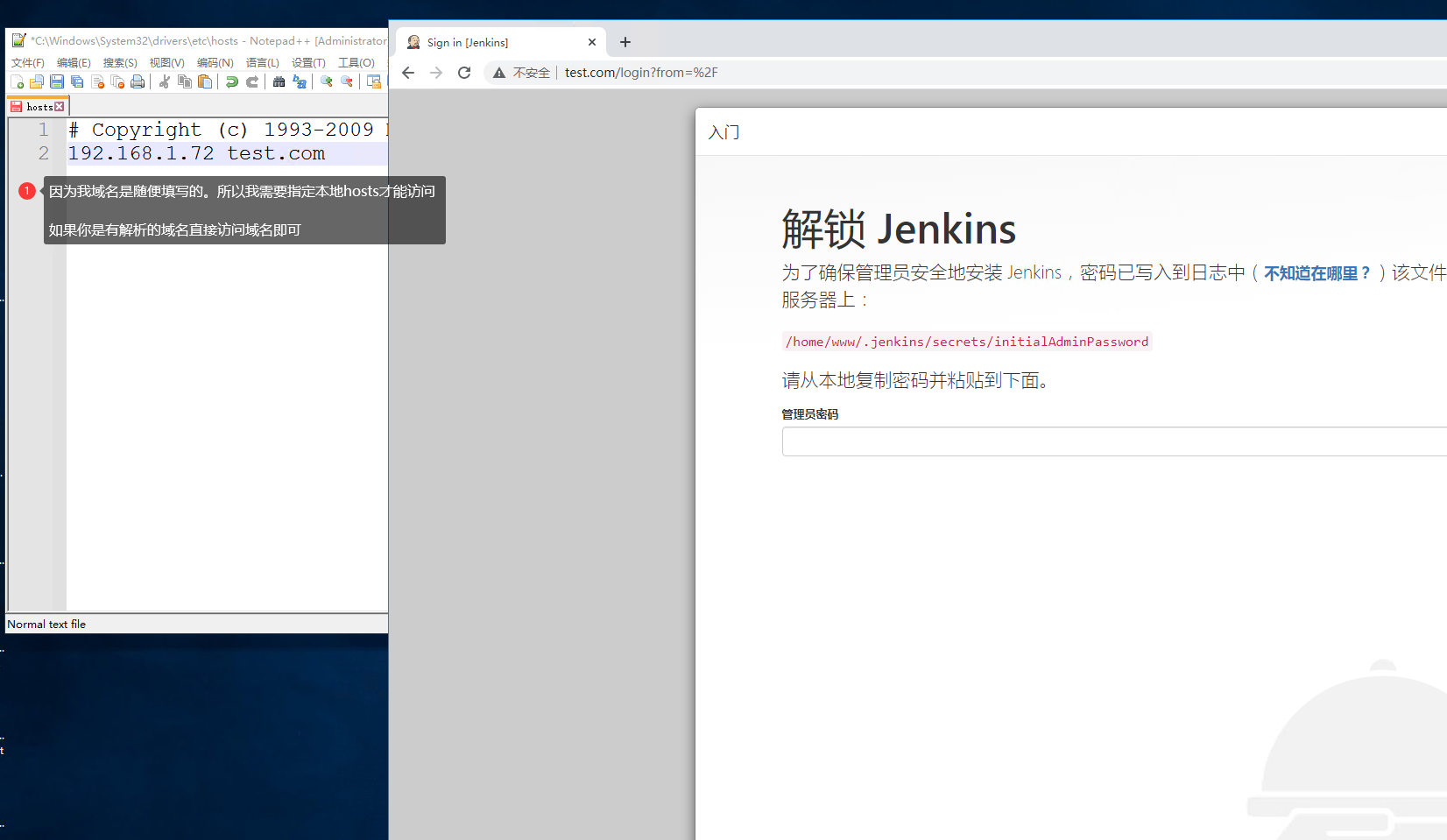This screenshot has width=1447, height=840.
Task: Open the 视图(V) menu
Action: click(x=166, y=63)
